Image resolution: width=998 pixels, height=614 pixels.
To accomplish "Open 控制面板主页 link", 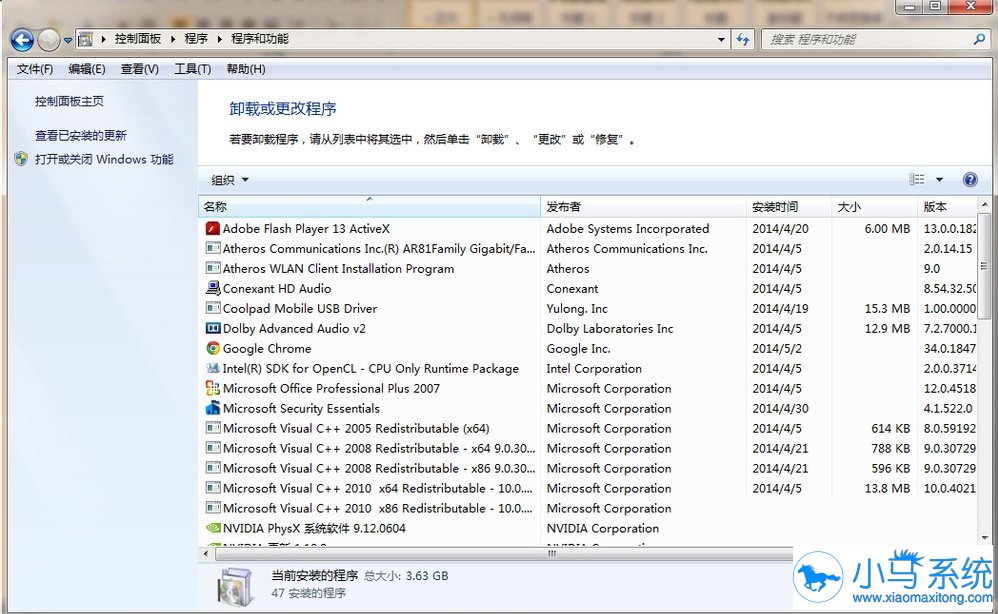I will click(69, 101).
